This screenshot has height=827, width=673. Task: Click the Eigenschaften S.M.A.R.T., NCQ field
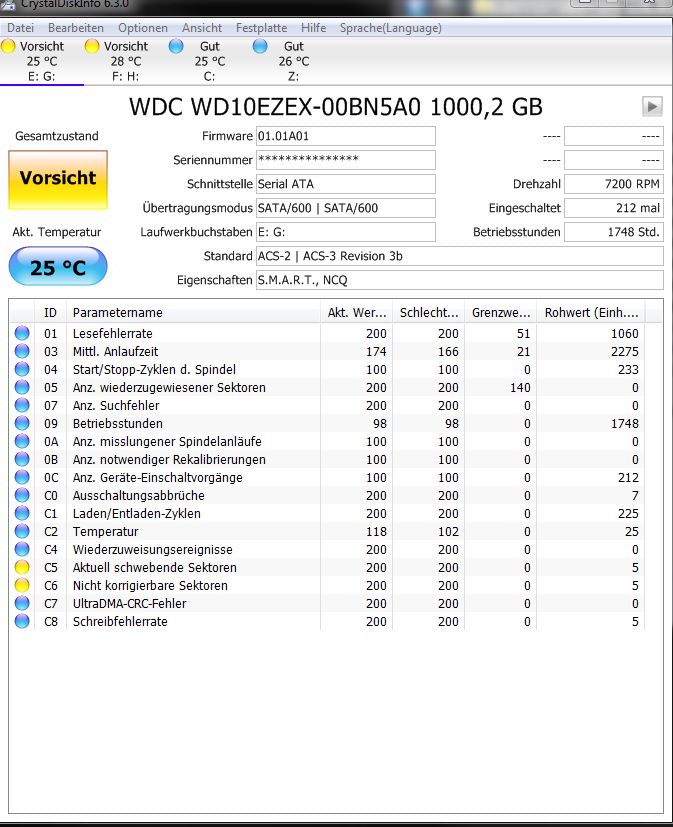(460, 280)
